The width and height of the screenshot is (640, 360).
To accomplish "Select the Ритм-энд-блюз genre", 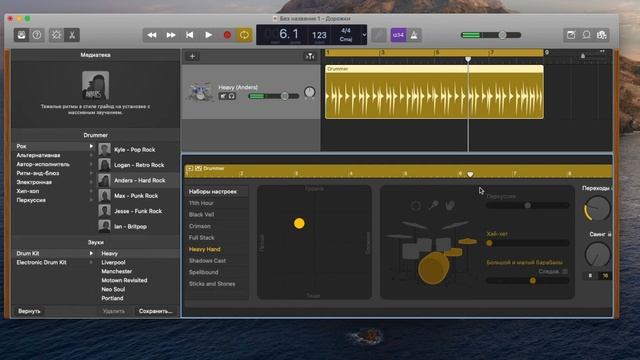I will click(38, 173).
